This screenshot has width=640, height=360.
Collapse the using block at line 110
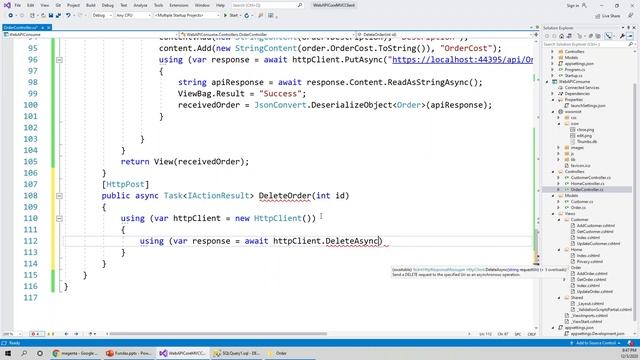[x=59, y=218]
